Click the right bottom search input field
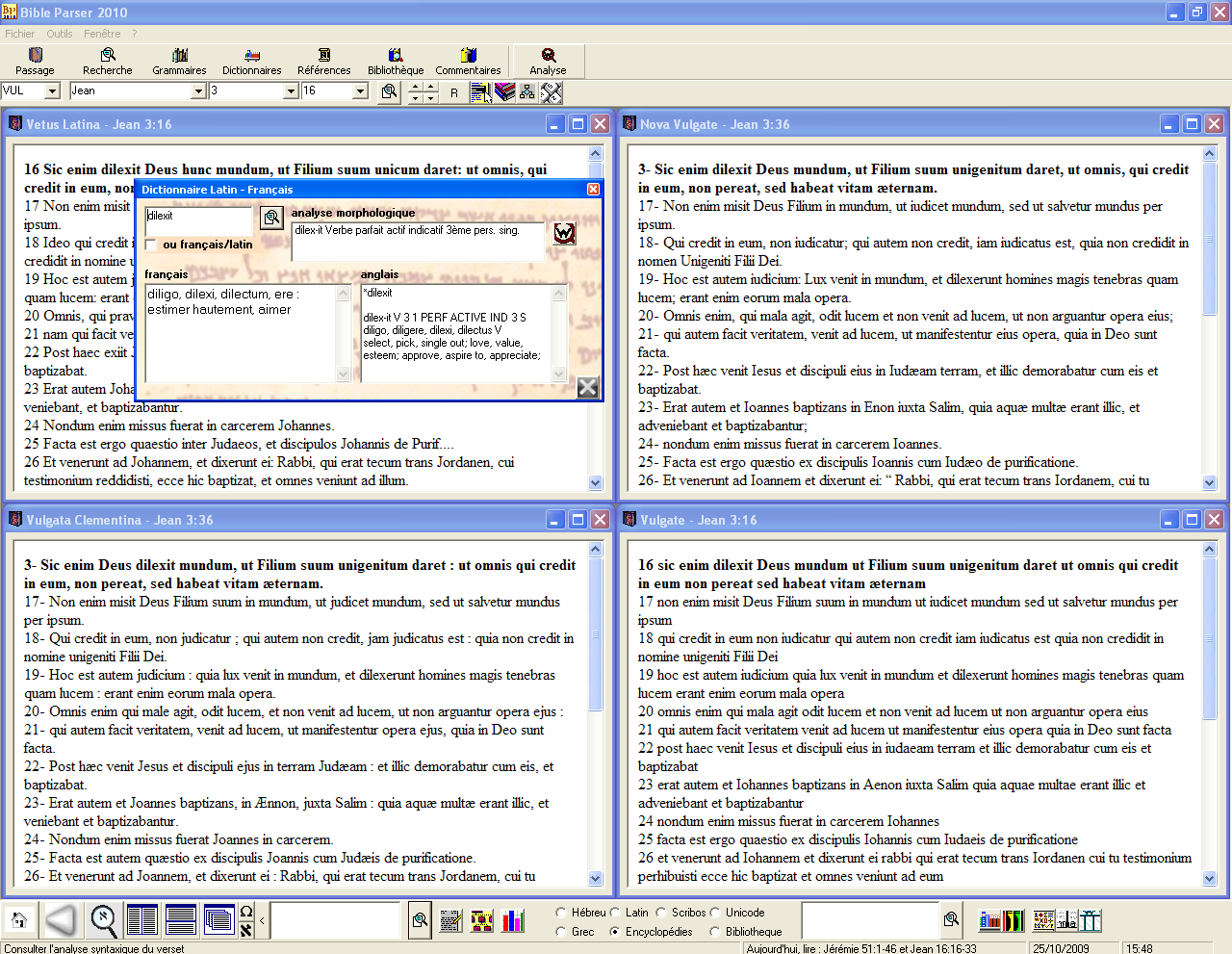 870,920
